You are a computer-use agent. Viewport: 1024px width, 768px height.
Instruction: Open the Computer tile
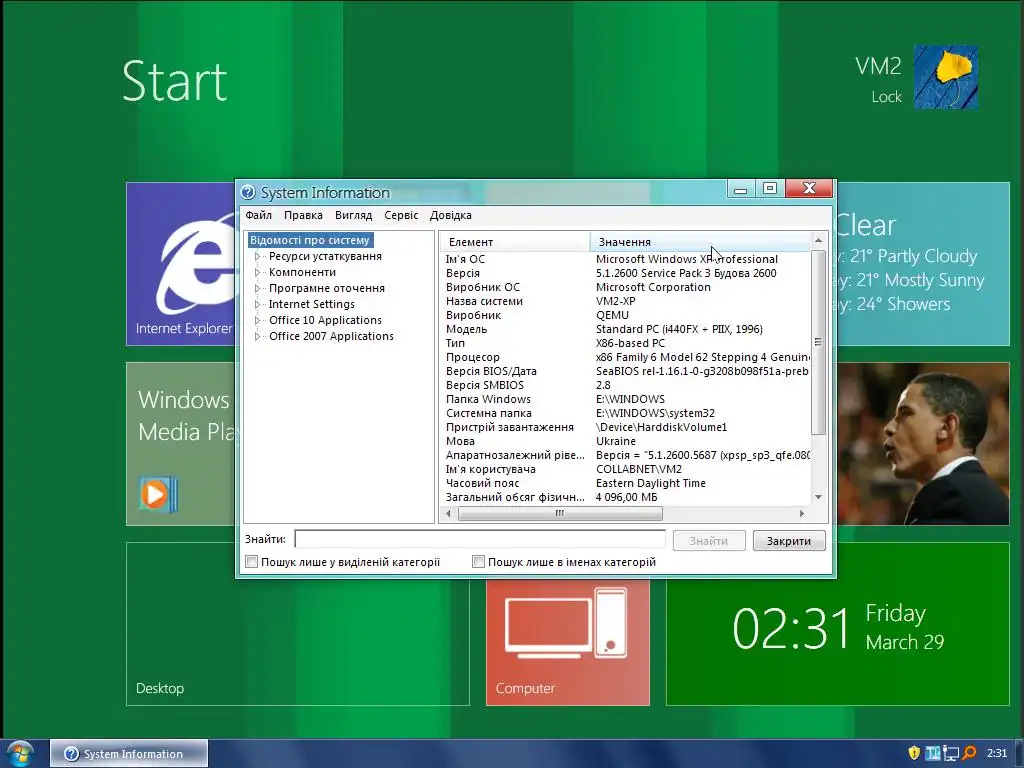click(568, 643)
